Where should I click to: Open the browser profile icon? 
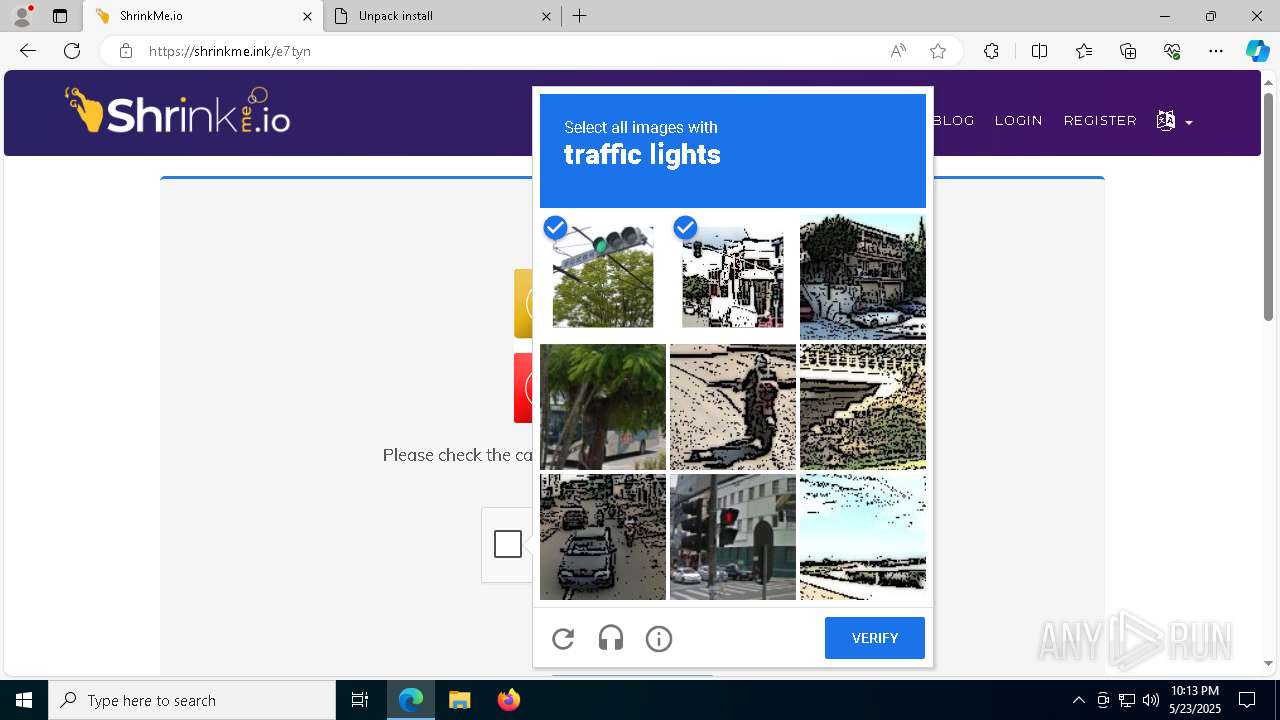tap(22, 15)
